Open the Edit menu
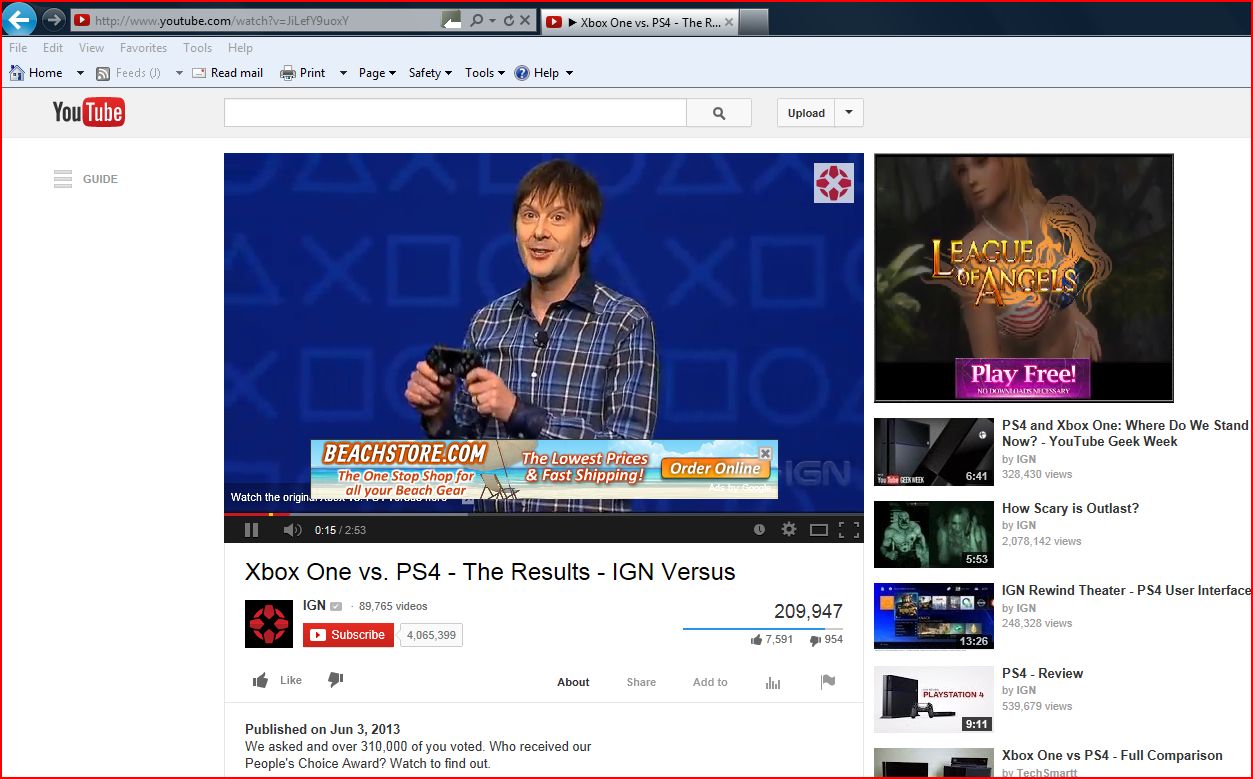The height and width of the screenshot is (779, 1253). 53,48
